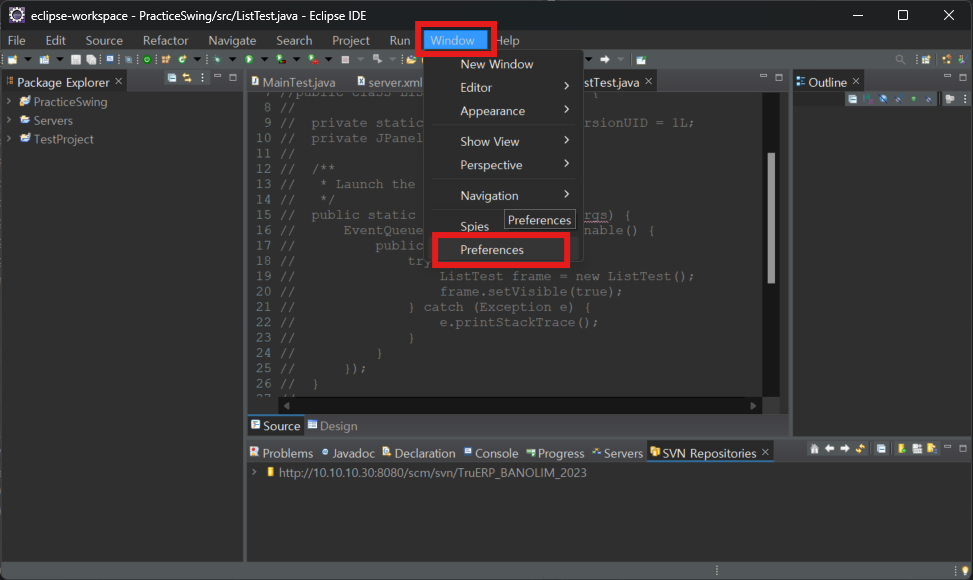Click the Save All toolbar icon
Viewport: 973px width, 580px height.
pyautogui.click(x=91, y=60)
